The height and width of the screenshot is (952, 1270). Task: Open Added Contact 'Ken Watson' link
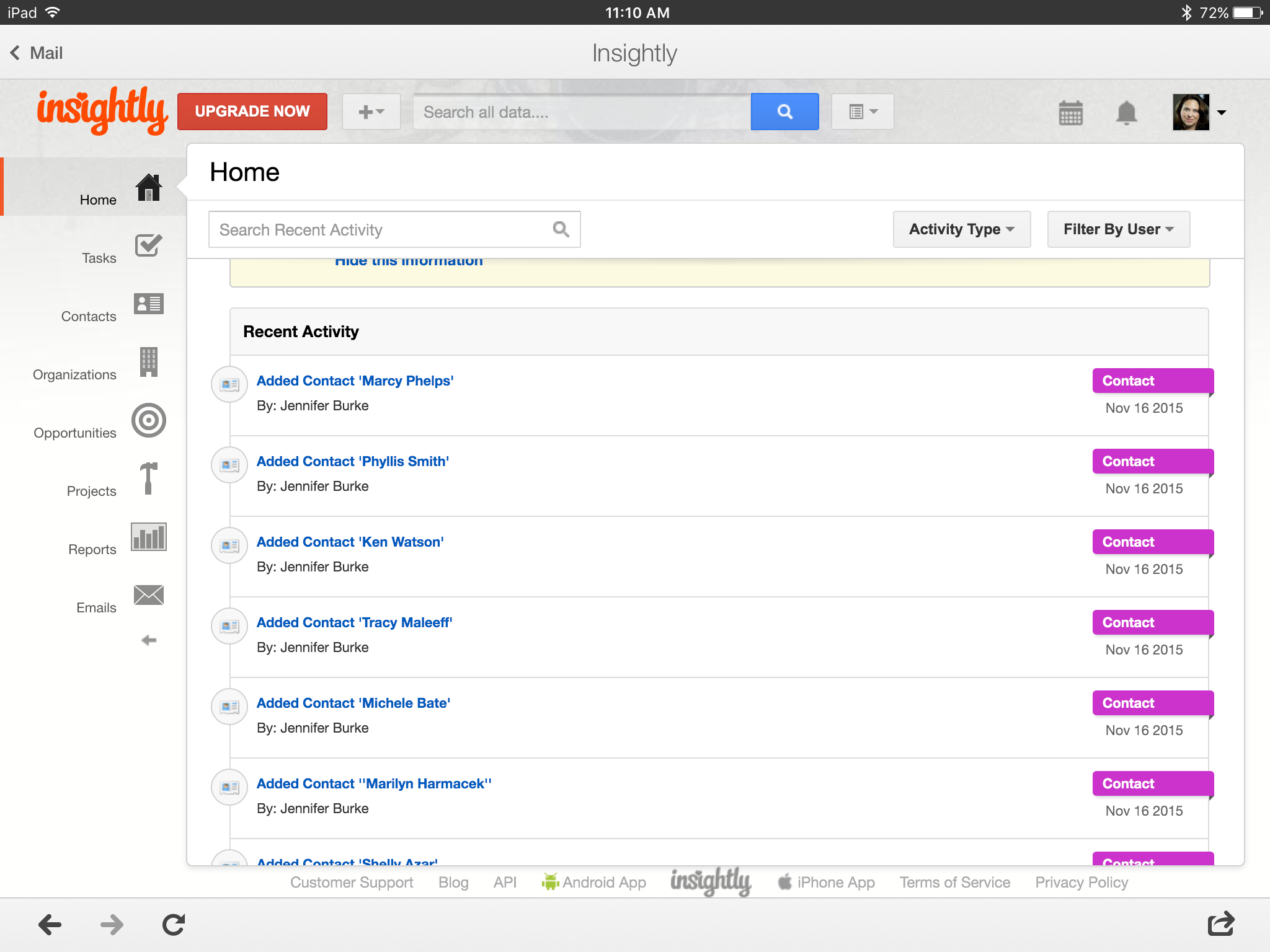point(350,542)
